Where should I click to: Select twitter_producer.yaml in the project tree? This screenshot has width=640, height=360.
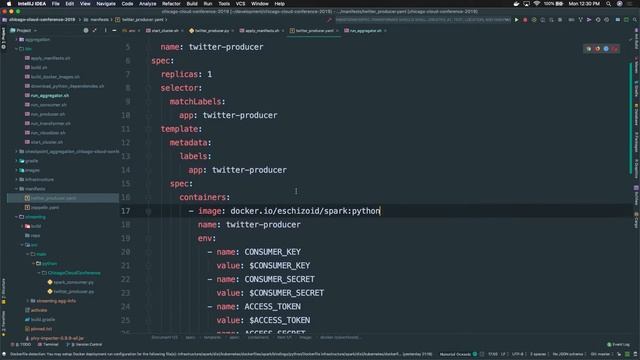53,198
